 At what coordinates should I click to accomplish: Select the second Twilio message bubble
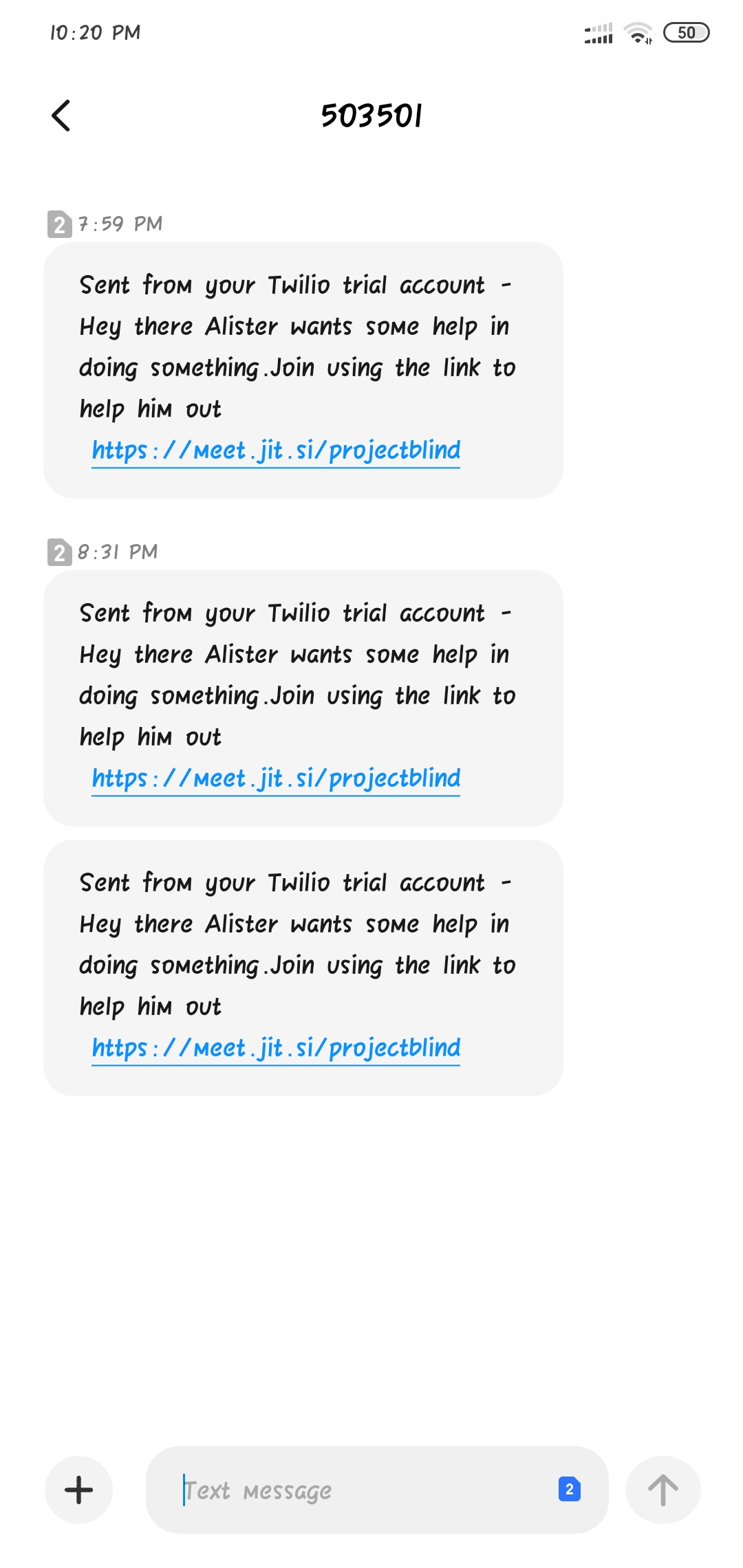[x=303, y=698]
